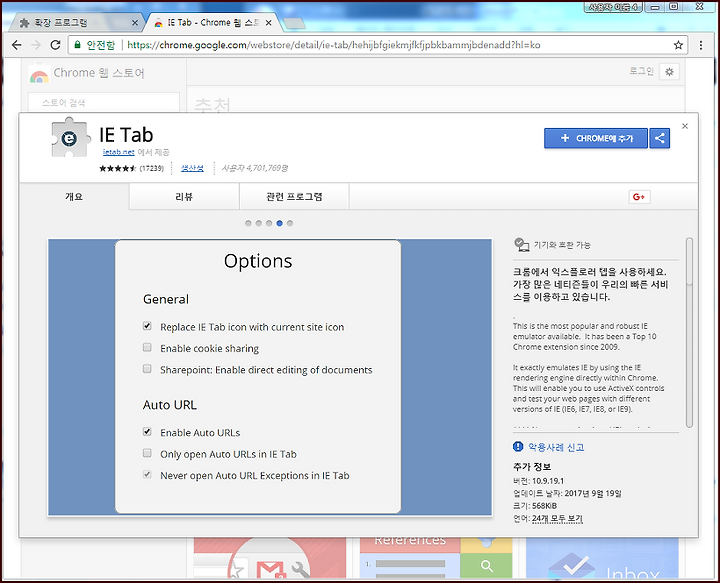Click the Options screenshot image
Image resolution: width=720 pixels, height=583 pixels.
(x=270, y=377)
